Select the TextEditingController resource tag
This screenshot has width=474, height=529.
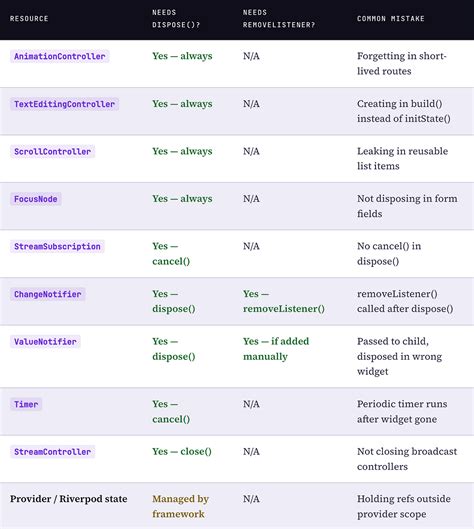pyautogui.click(x=64, y=104)
